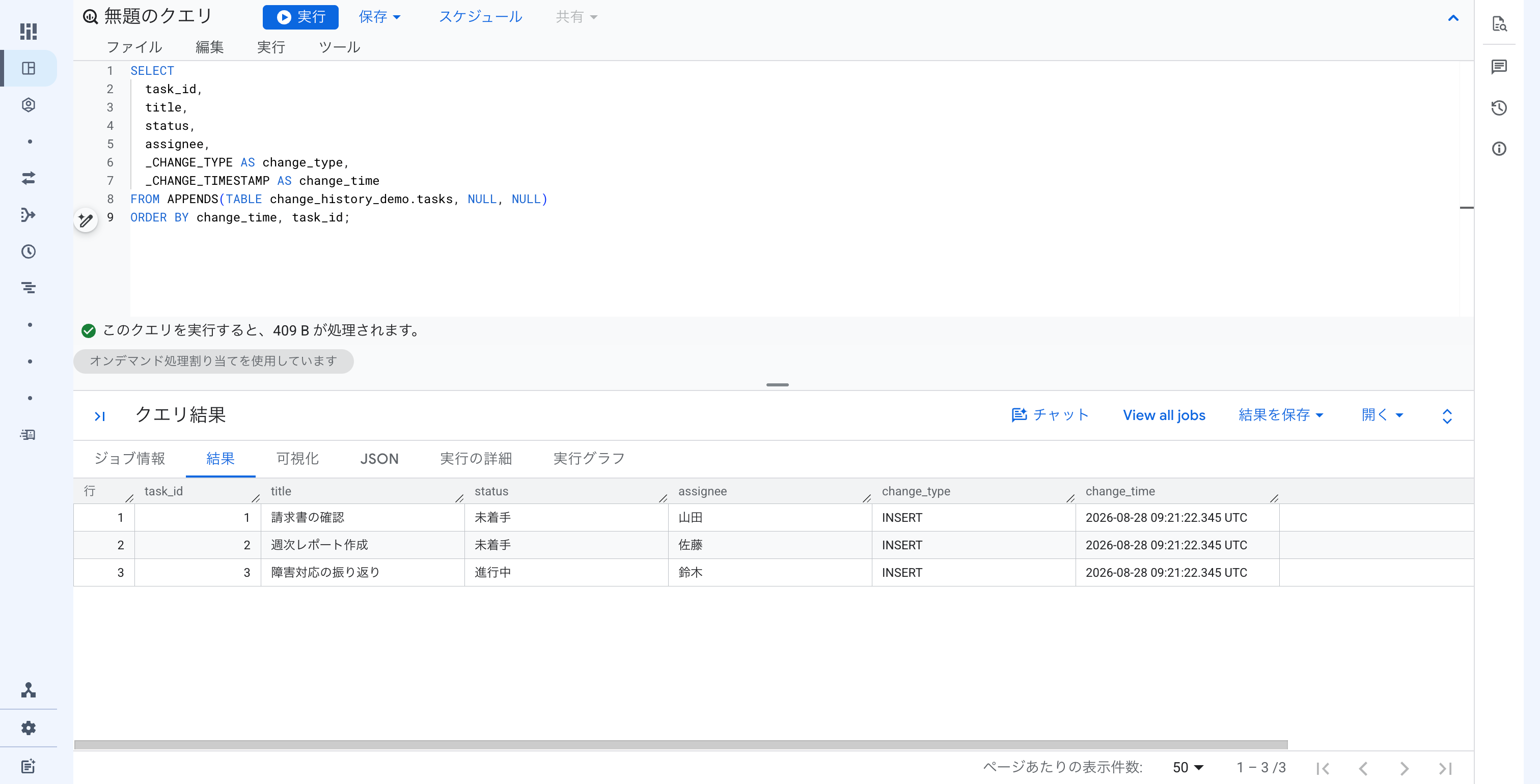The width and height of the screenshot is (1540, 784).
Task: Open the pipelines arrow icon in sidebar
Action: tap(28, 214)
